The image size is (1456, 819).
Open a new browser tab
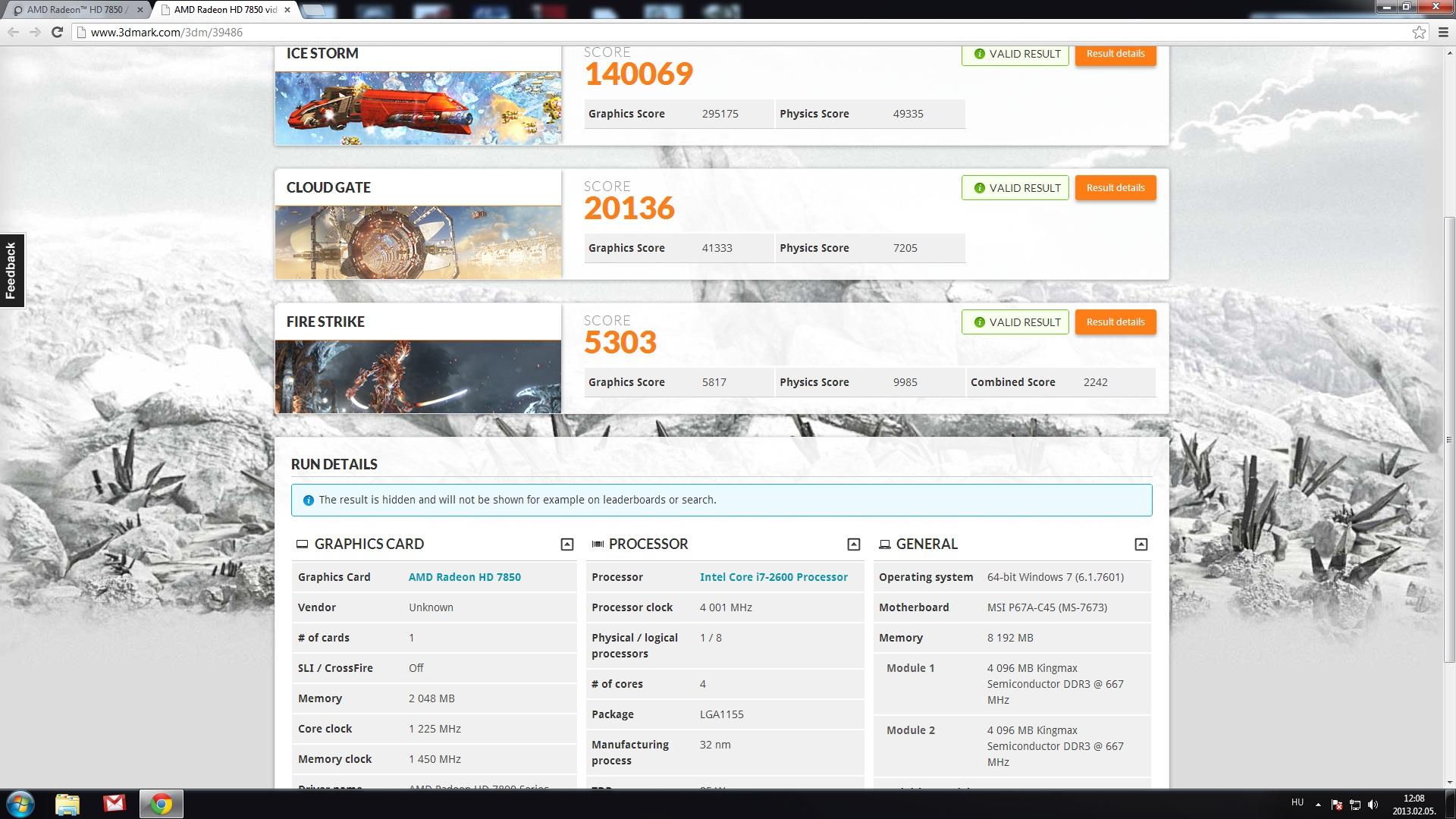(313, 10)
